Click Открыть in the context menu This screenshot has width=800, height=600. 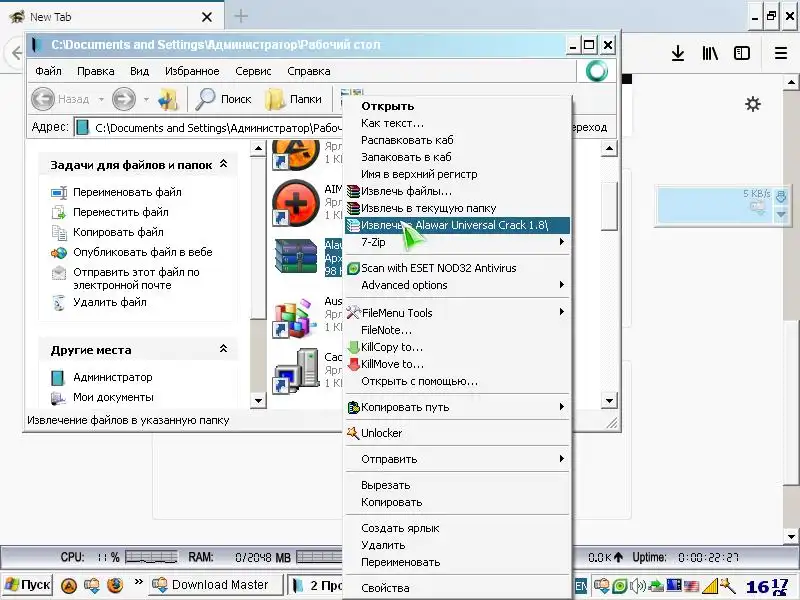[388, 106]
